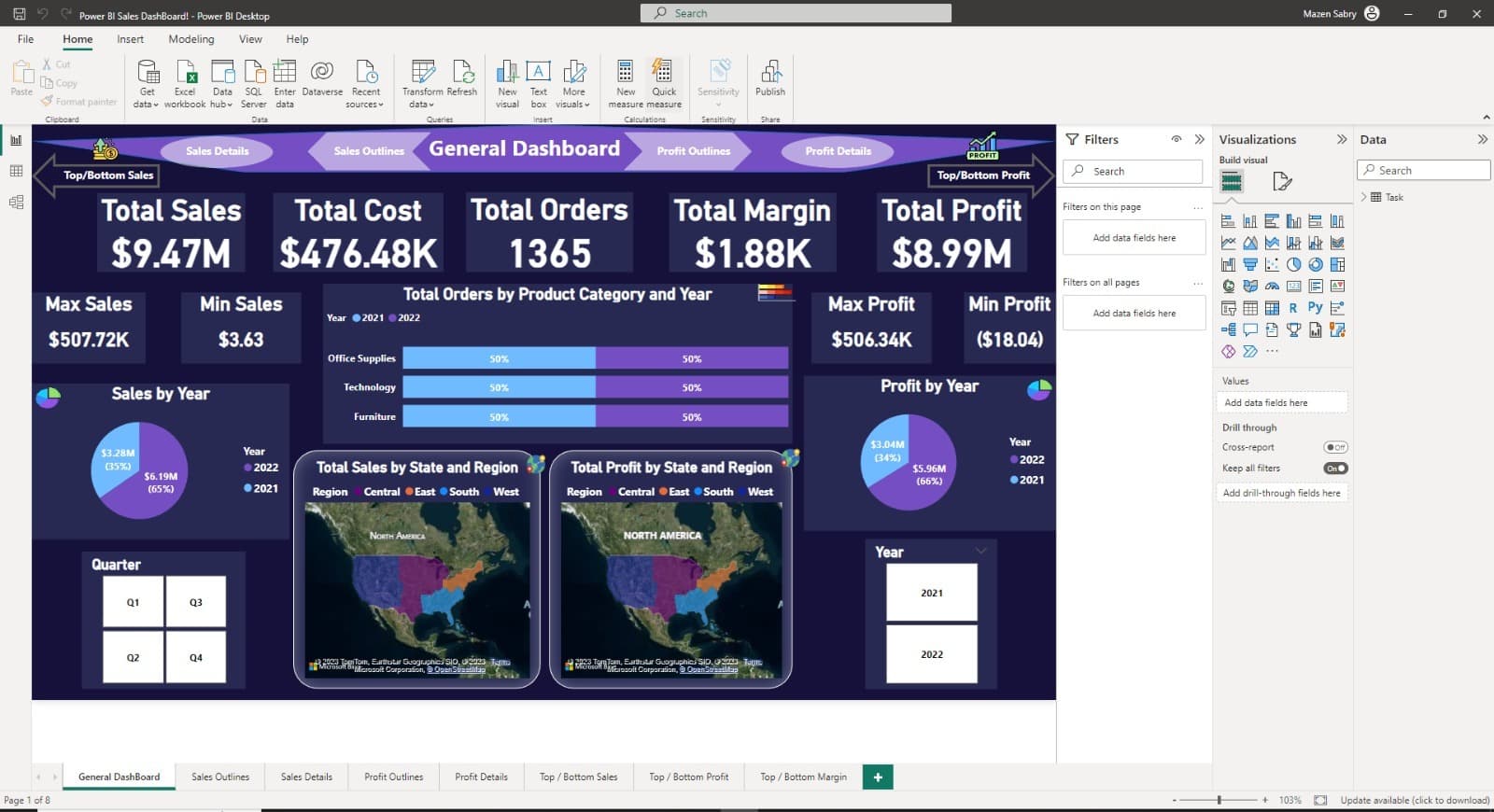Screen dimensions: 1494x812
Task: Open the Insert ribbon tab
Action: (130, 39)
